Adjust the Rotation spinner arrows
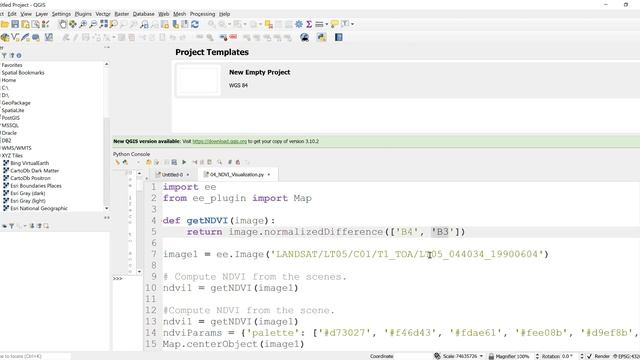Viewport: 640px width, 360px height. coord(582,356)
